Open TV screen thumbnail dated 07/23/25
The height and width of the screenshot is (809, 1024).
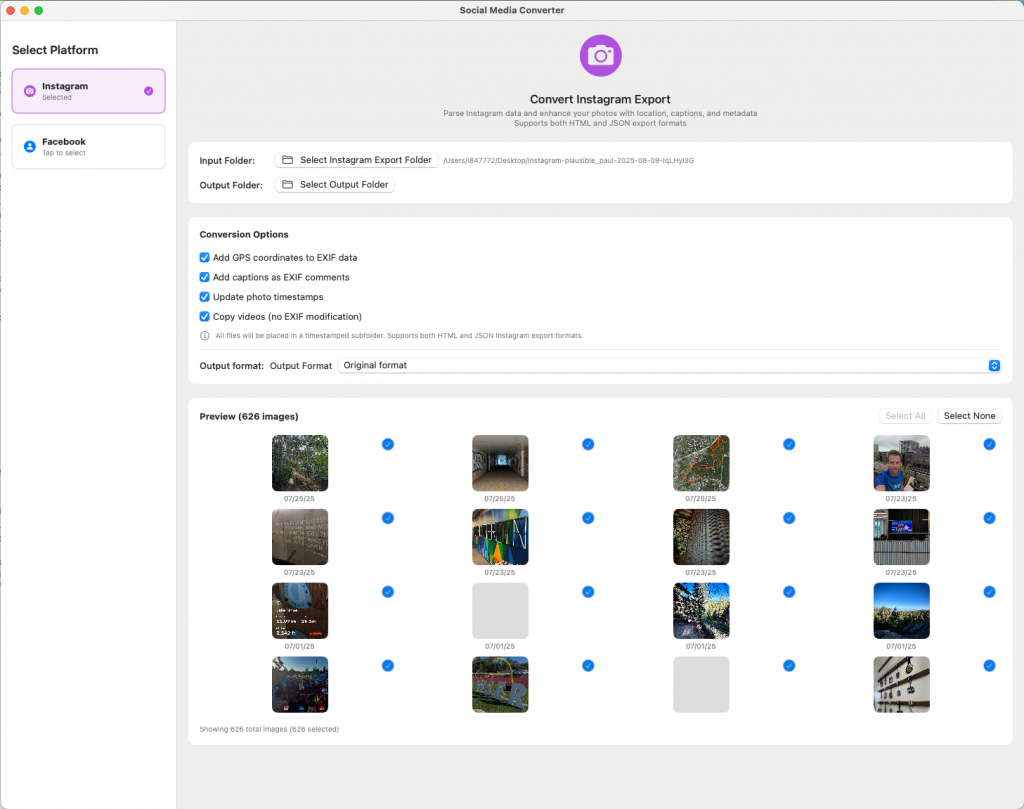tap(901, 537)
